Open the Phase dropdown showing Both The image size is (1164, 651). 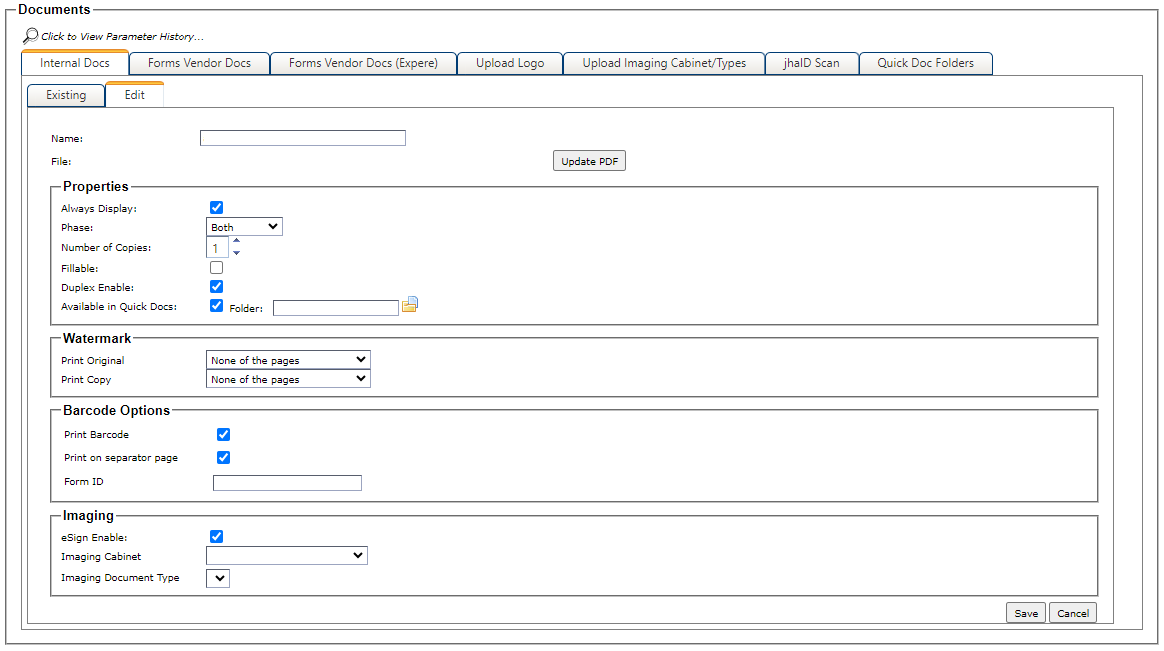[x=244, y=226]
